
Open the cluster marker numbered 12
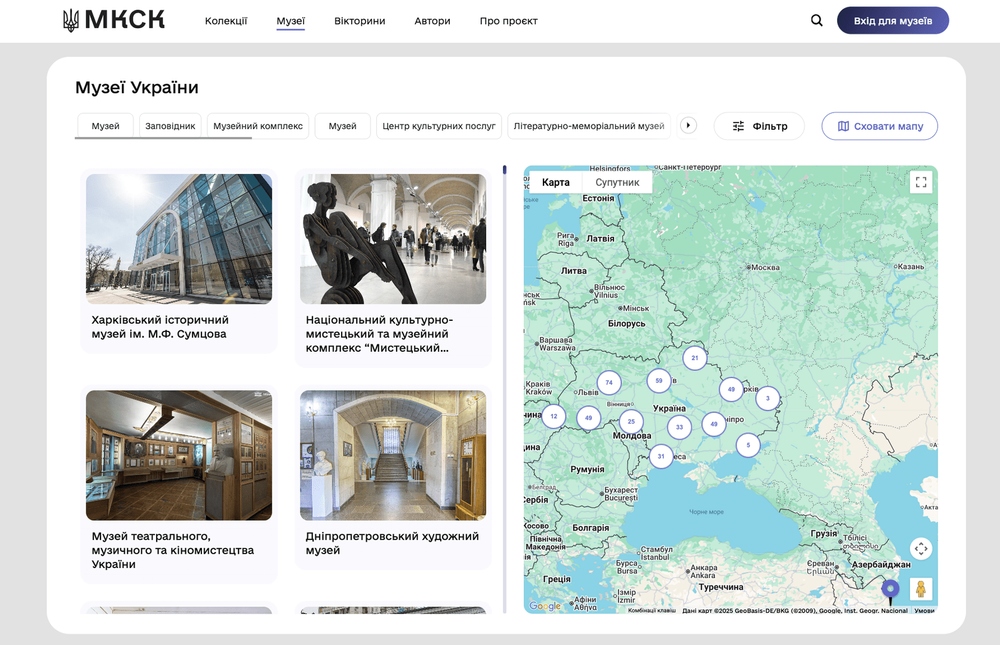click(x=554, y=417)
